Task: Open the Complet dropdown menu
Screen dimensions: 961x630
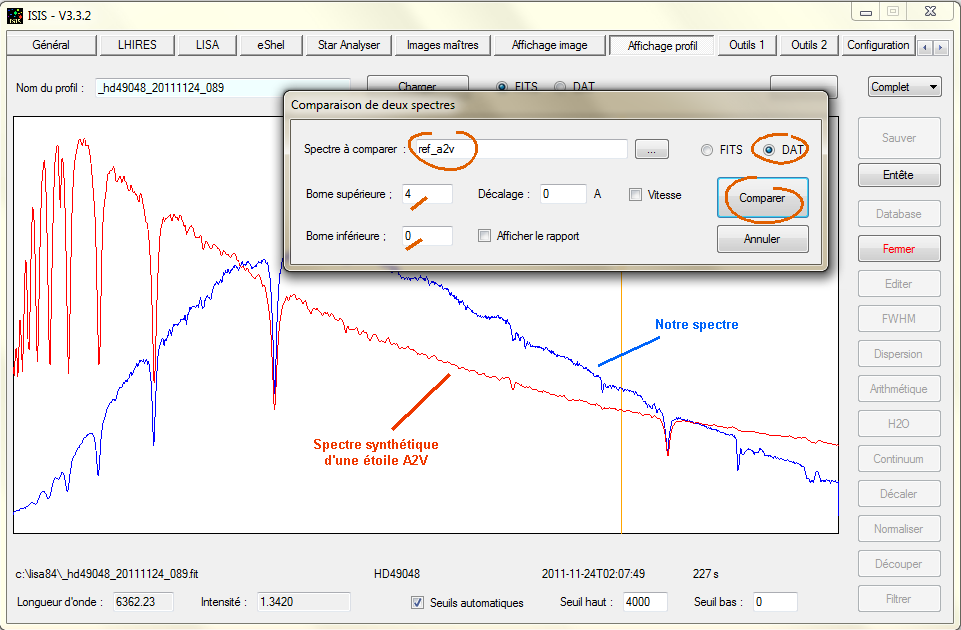Action: [905, 87]
